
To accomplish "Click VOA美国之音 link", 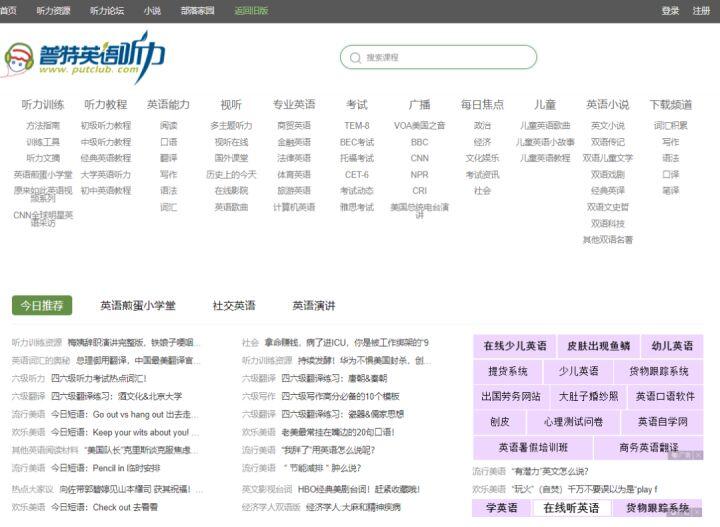I will point(419,125).
